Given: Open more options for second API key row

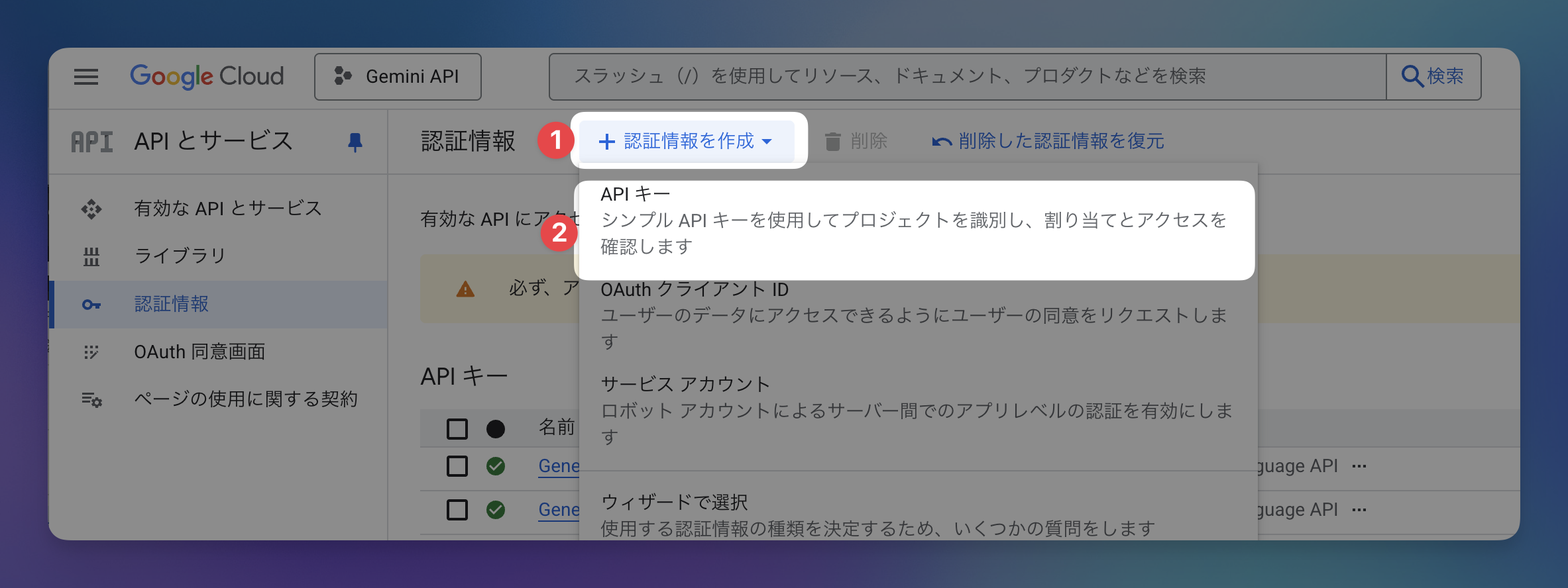Looking at the screenshot, I should [1359, 510].
